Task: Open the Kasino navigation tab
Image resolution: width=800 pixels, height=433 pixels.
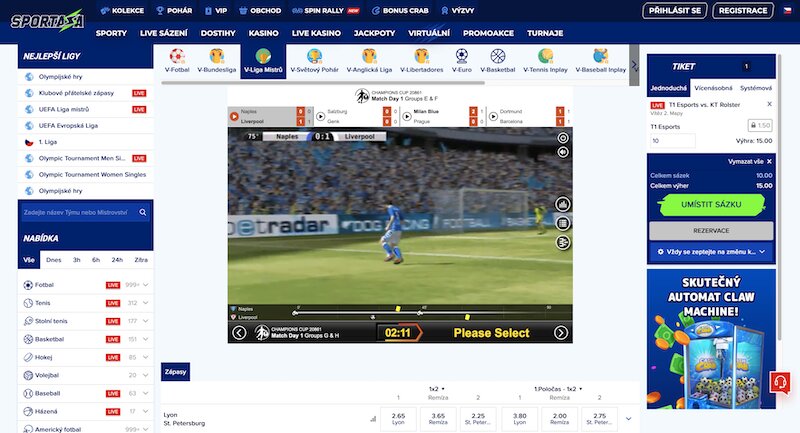Action: pyautogui.click(x=263, y=33)
